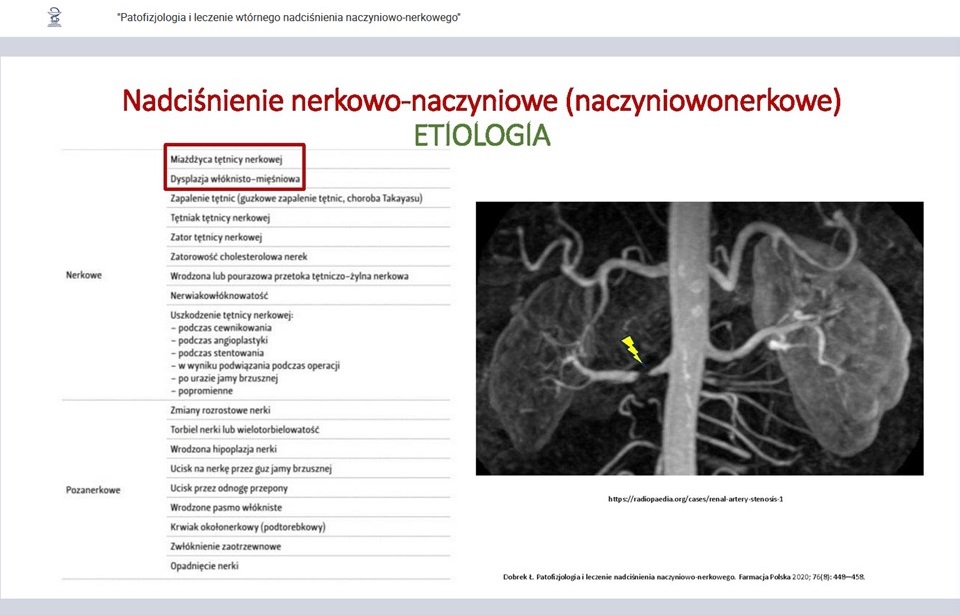960x615 pixels.
Task: Click the renal angiography image
Action: [x=699, y=338]
